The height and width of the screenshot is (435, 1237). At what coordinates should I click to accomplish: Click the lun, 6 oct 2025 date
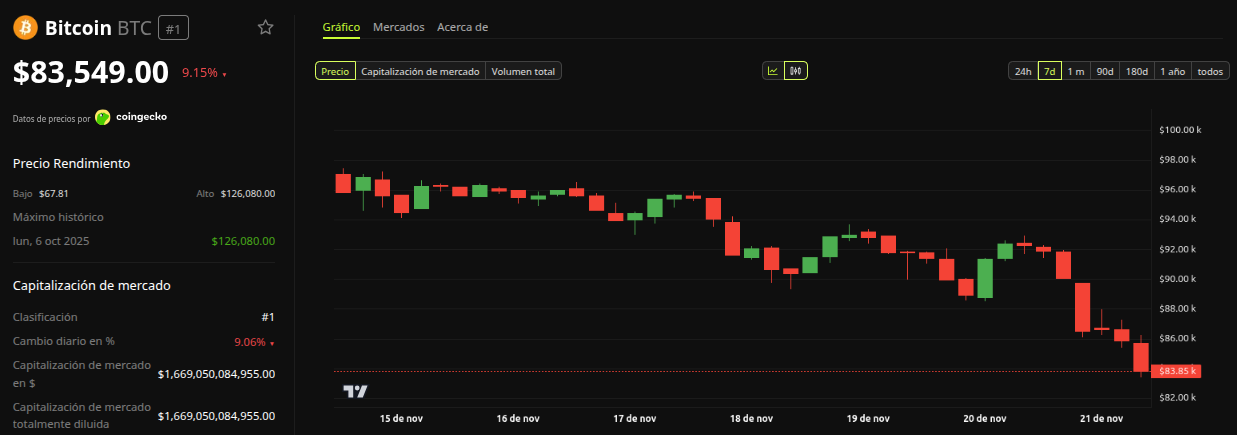click(52, 241)
